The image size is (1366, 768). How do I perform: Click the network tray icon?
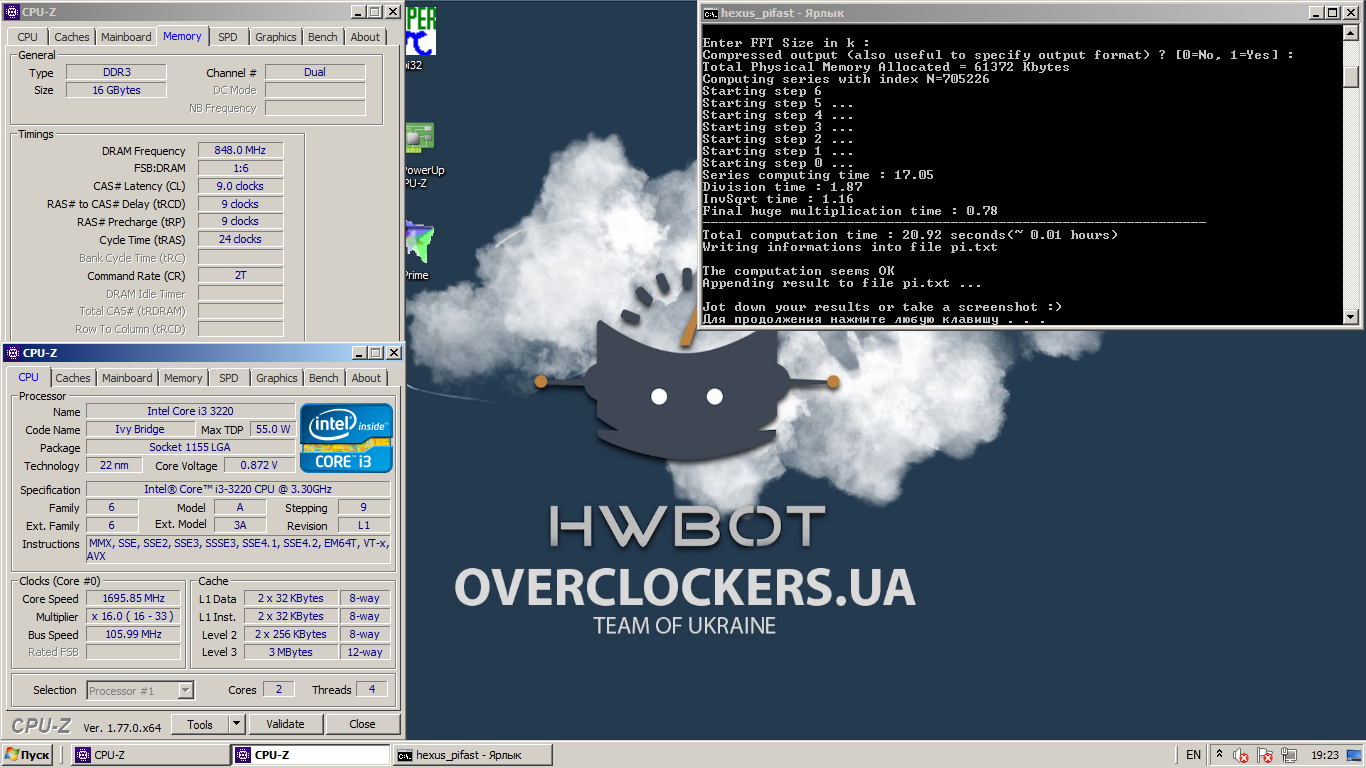[1289, 755]
